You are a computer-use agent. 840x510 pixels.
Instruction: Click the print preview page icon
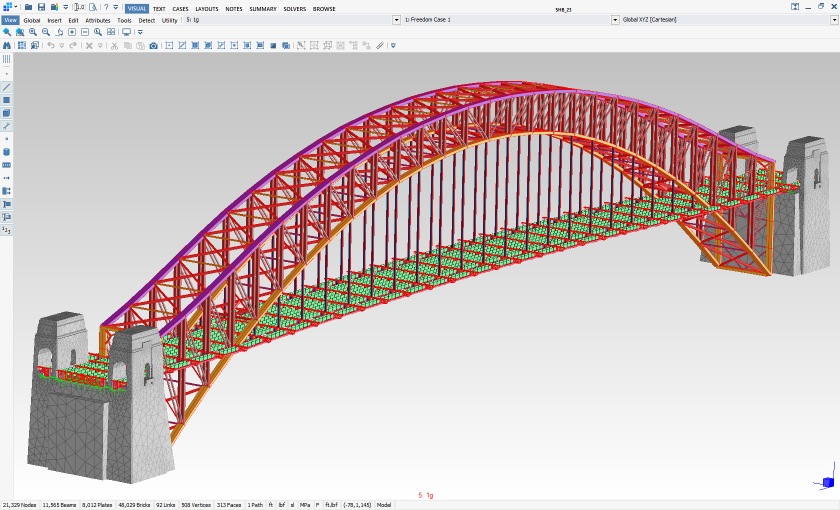point(93,7)
